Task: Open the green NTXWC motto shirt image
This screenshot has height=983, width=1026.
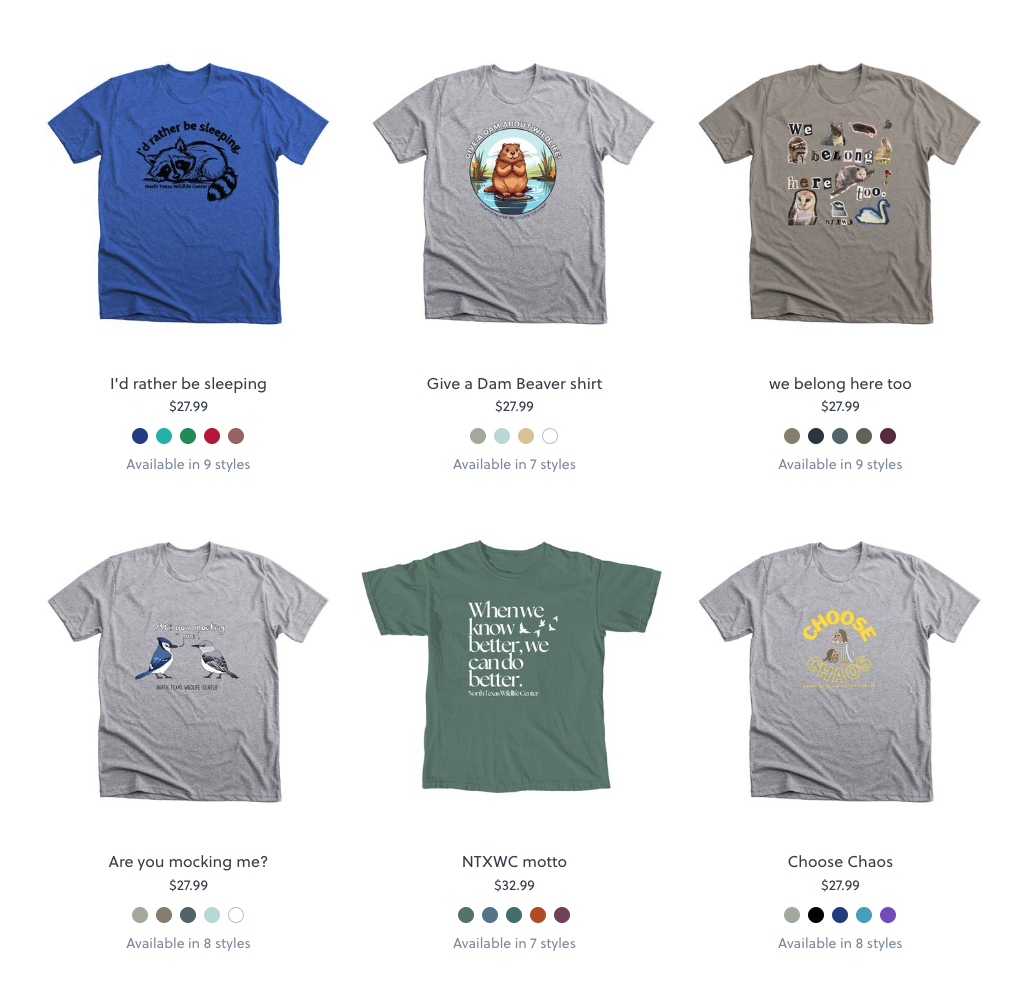Action: (x=512, y=666)
